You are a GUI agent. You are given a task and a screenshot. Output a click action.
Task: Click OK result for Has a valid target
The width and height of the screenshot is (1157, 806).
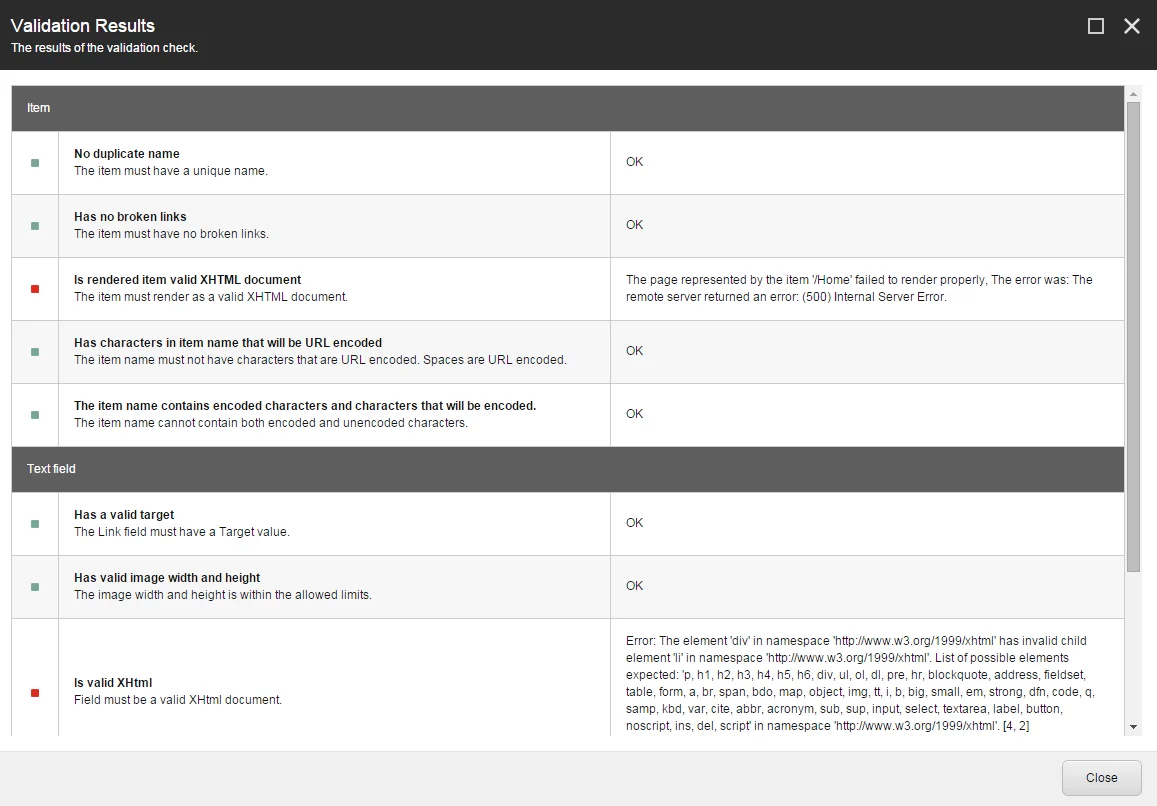635,523
